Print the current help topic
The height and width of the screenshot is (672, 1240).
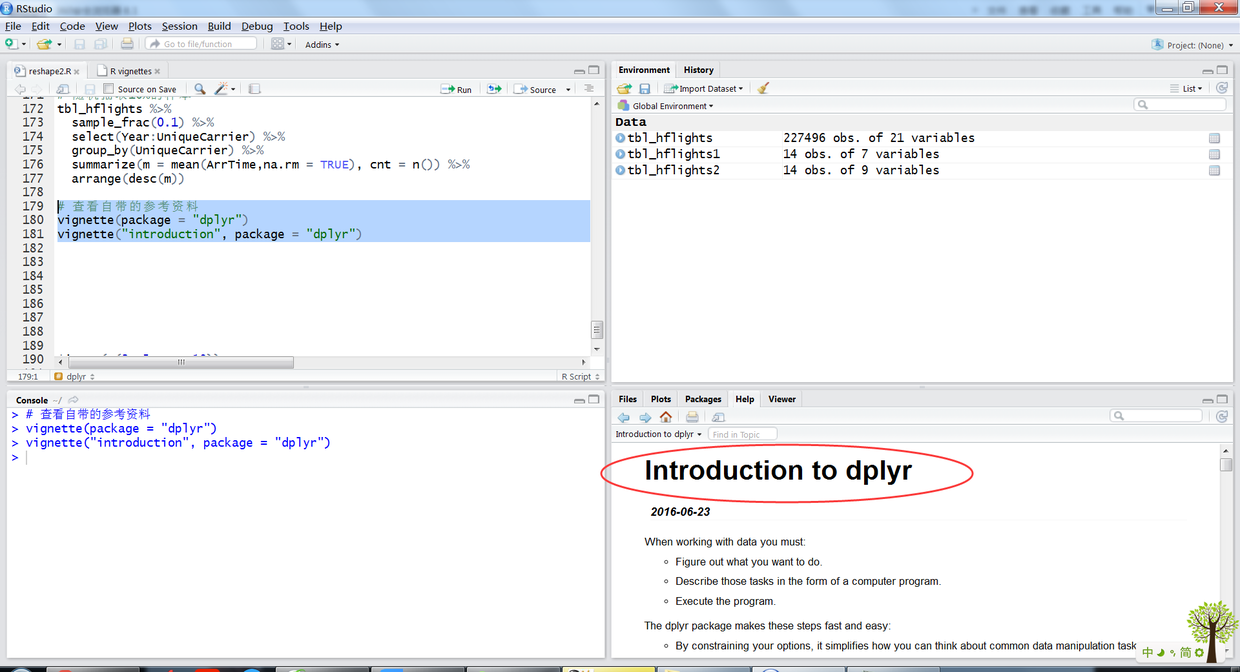click(x=692, y=417)
